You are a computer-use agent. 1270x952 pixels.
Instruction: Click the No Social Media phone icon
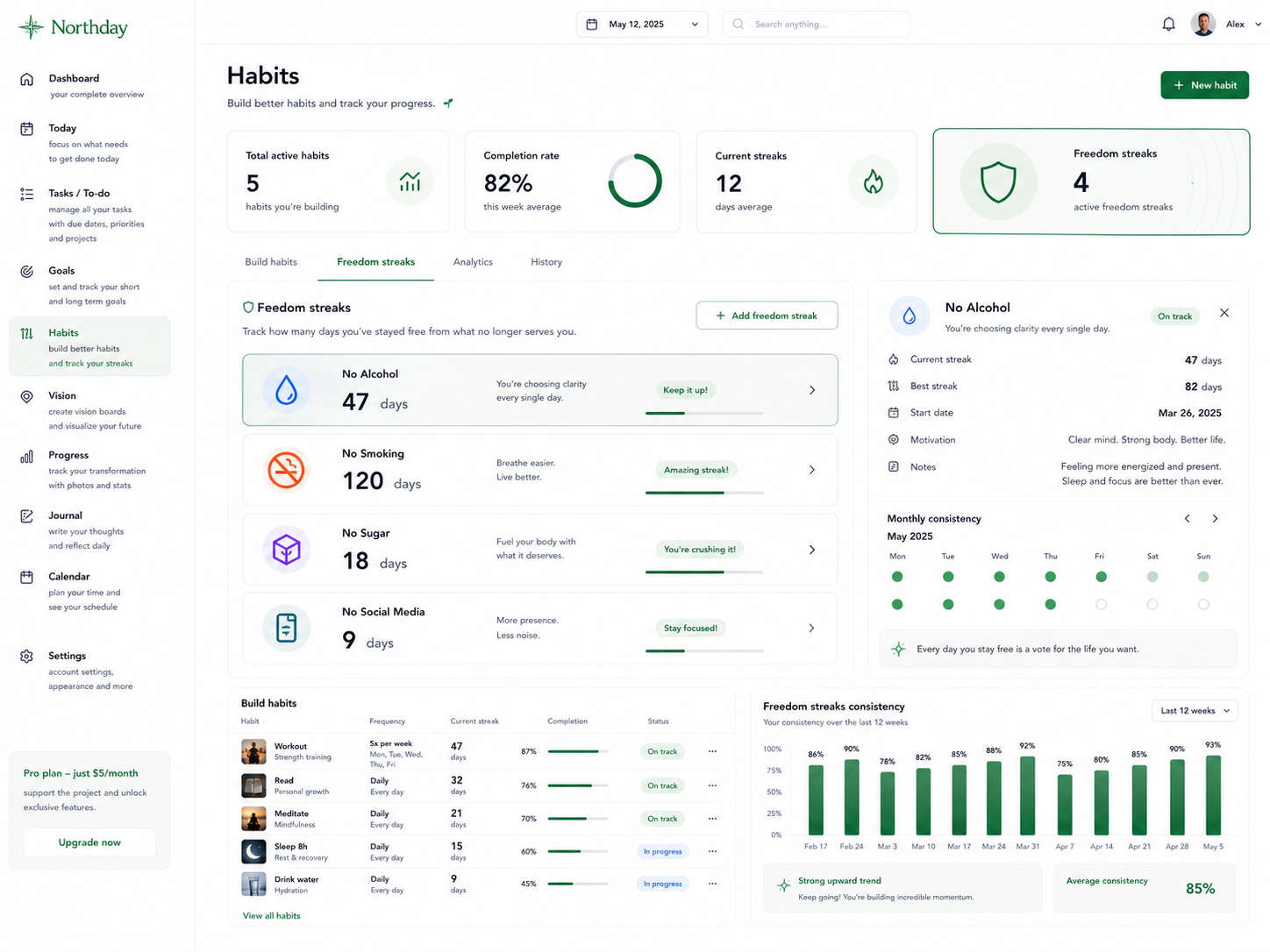point(286,628)
